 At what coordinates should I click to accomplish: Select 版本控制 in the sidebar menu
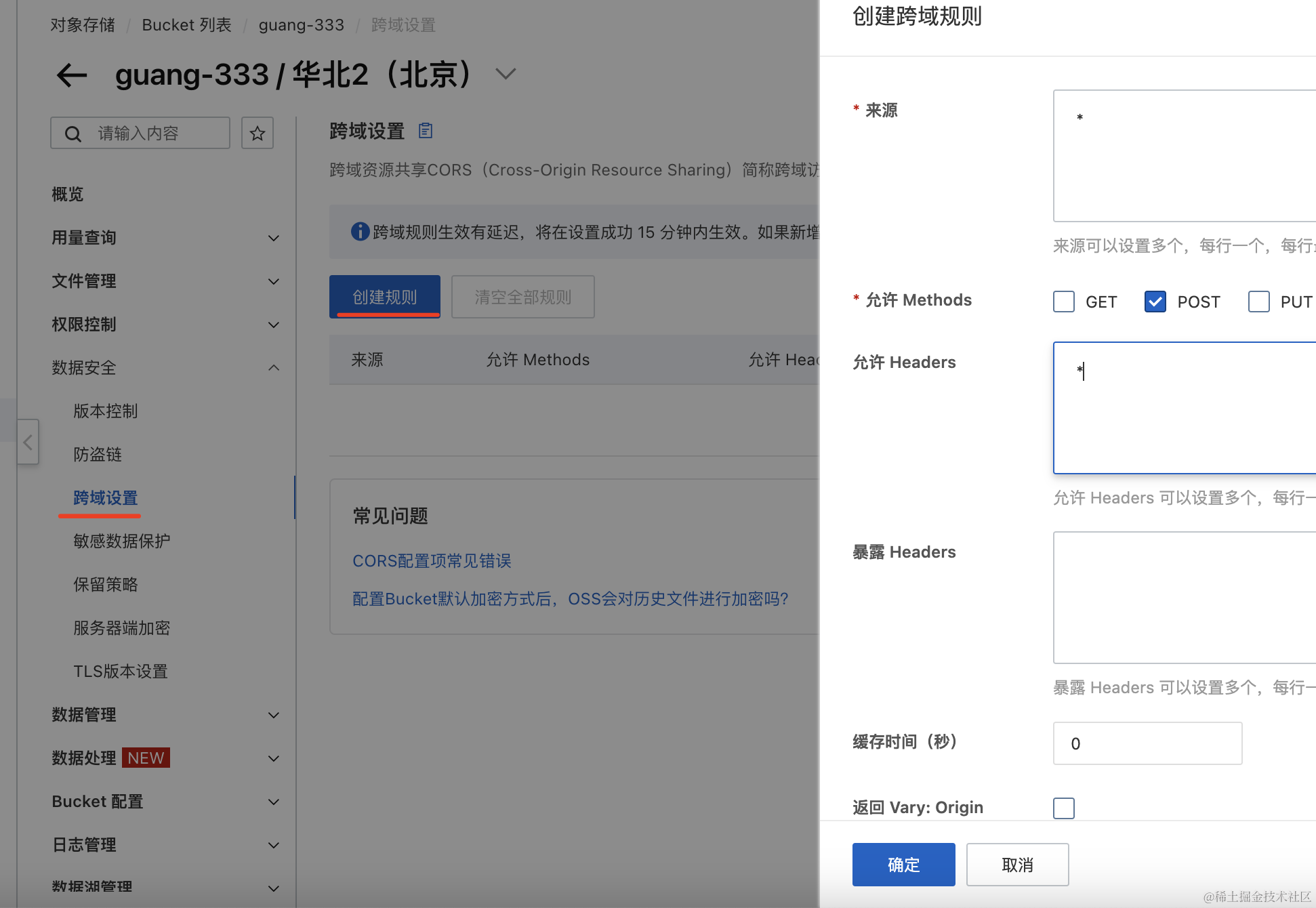[105, 411]
